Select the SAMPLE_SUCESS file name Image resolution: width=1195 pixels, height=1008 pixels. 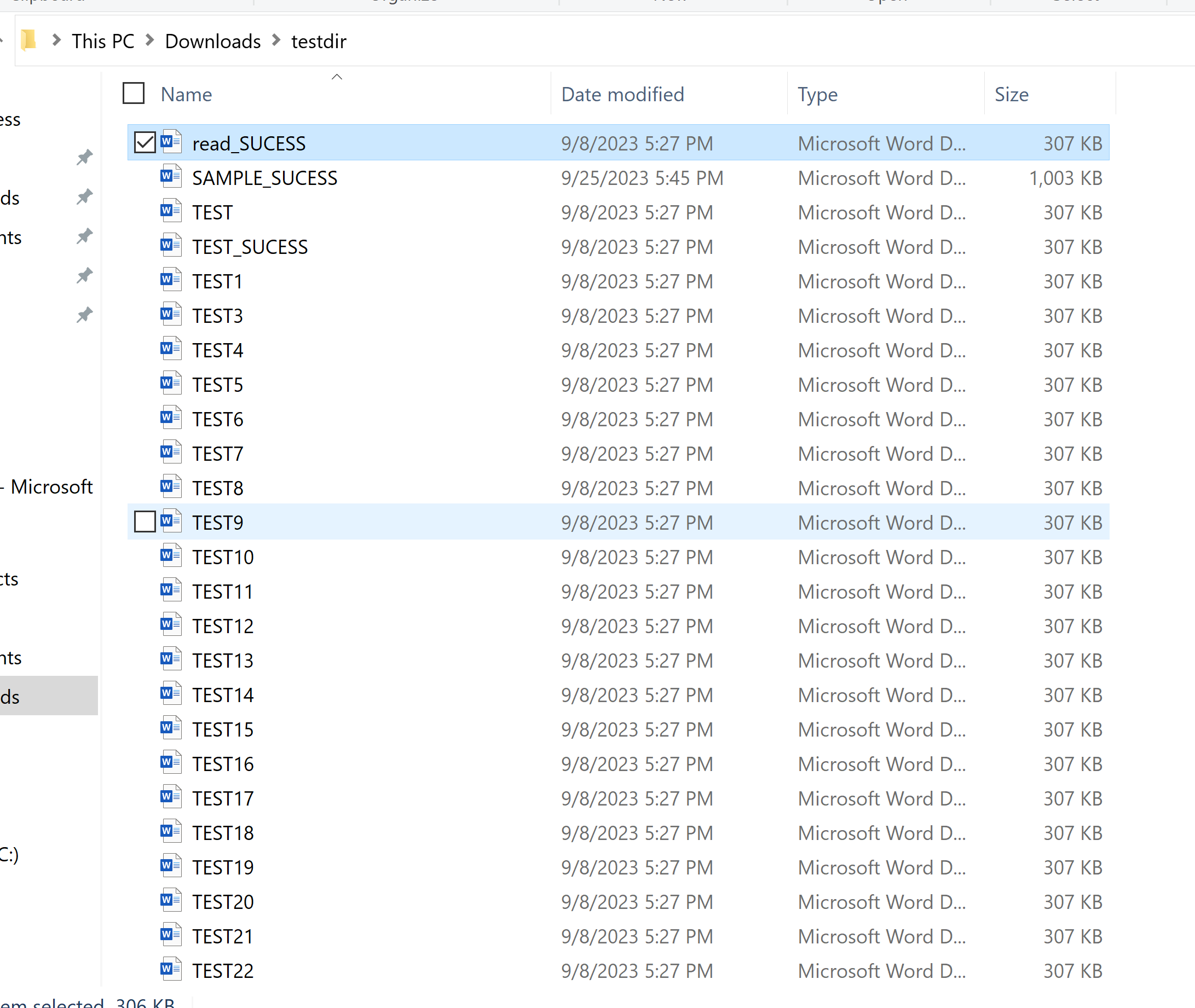coord(264,178)
